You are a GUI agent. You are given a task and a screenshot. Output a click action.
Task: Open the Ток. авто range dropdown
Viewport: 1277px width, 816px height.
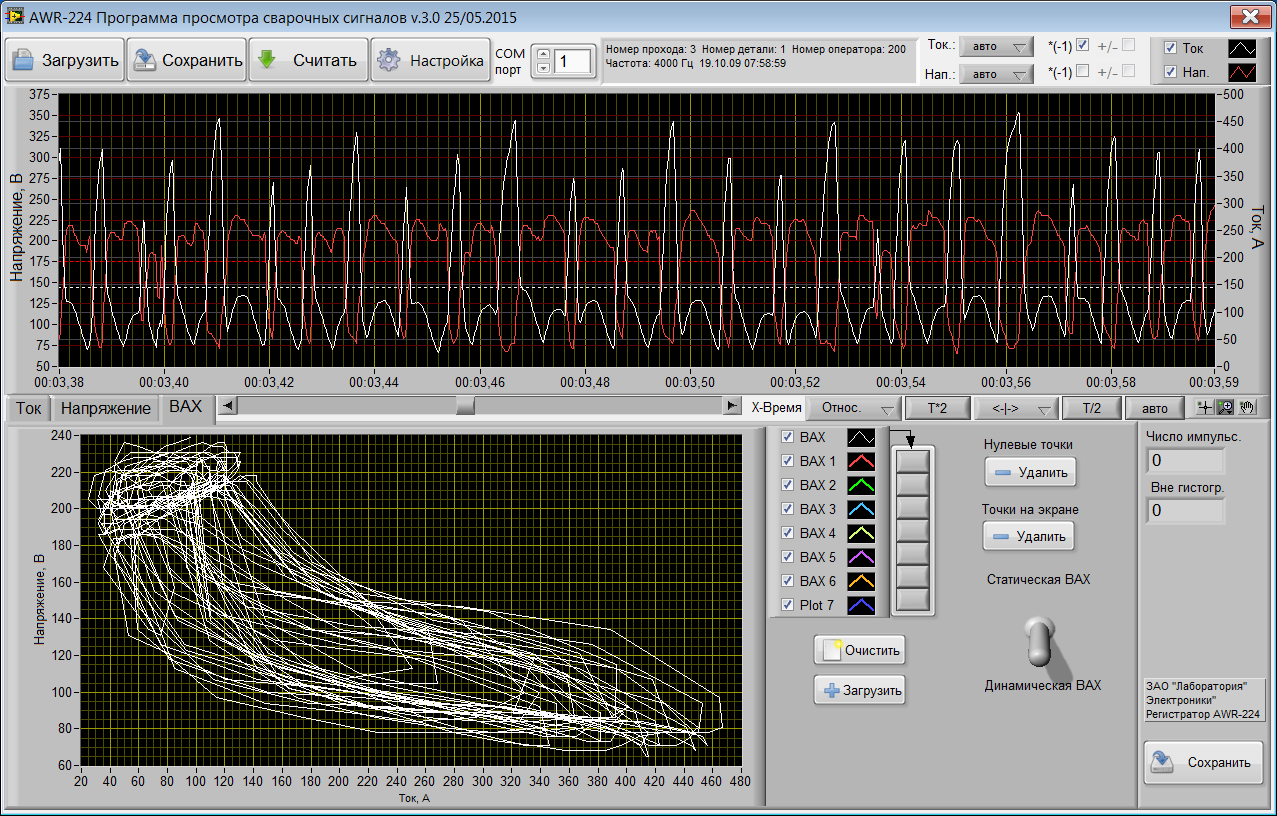[x=996, y=47]
